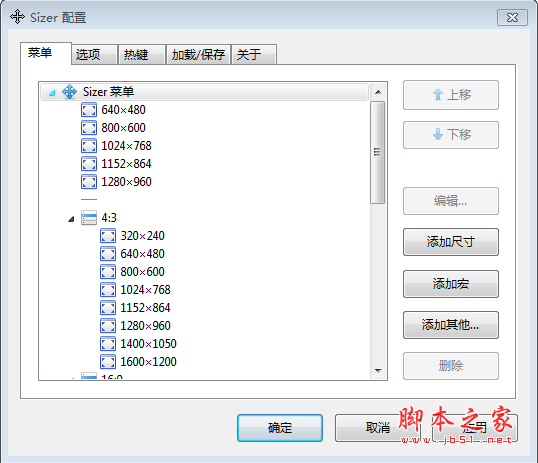Select the 320×240 entry text
538x463 pixels.
(142, 236)
